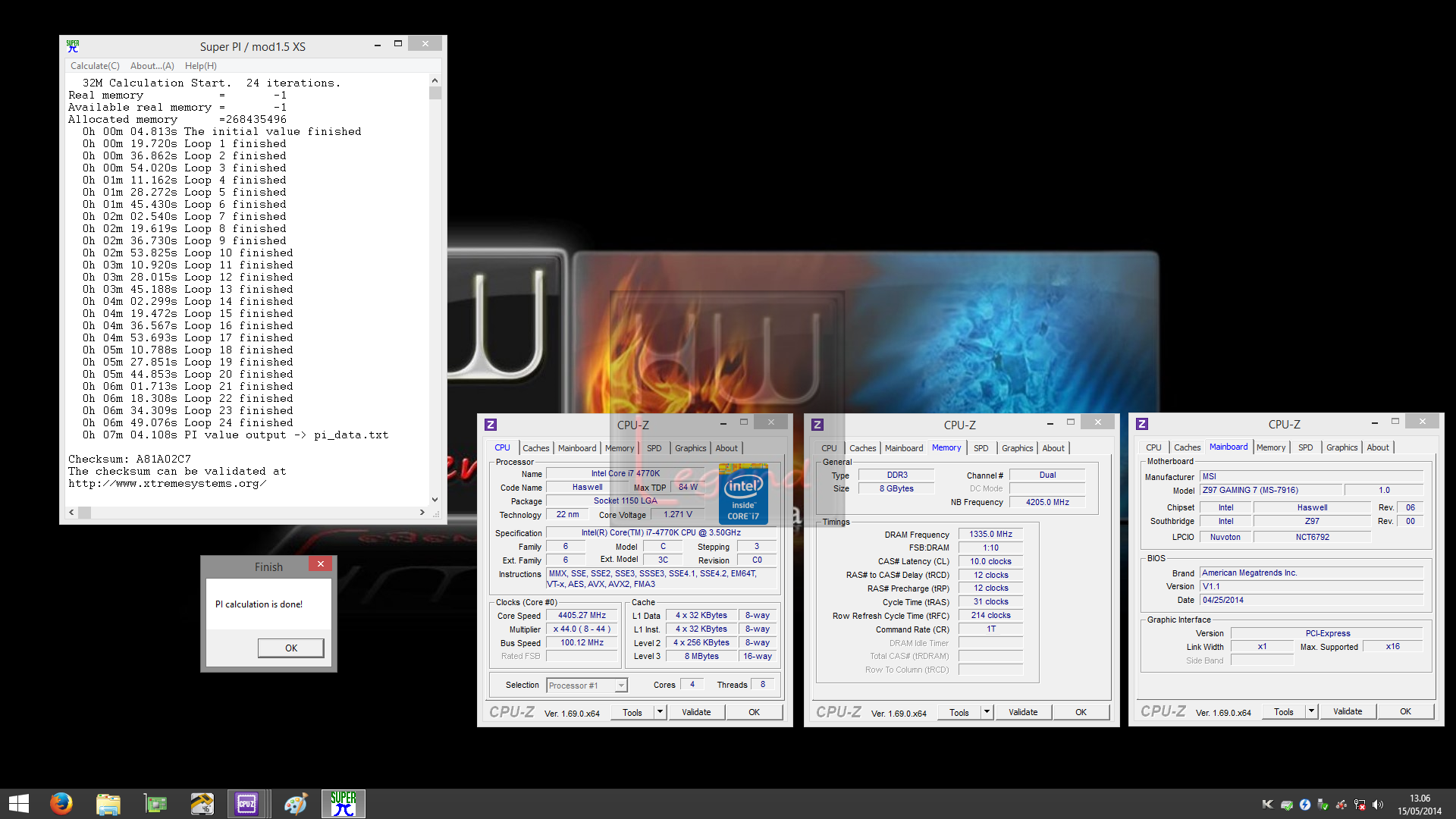Click the Z icon of the Memory CPU-Z window
The height and width of the screenshot is (819, 1456).
pyautogui.click(x=817, y=425)
